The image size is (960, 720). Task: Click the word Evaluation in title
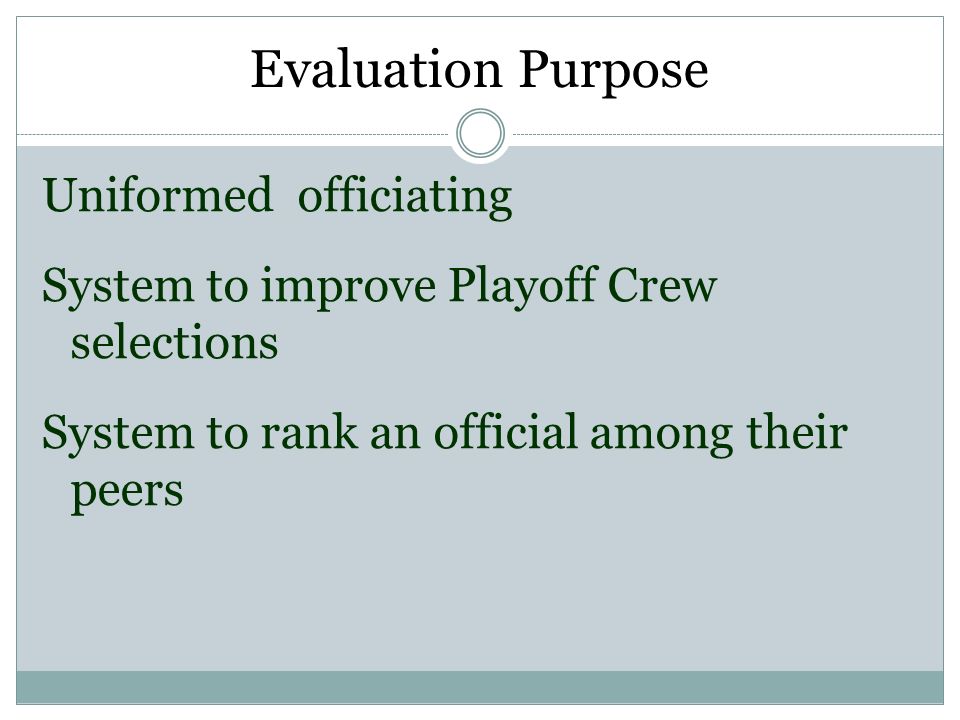click(x=377, y=69)
